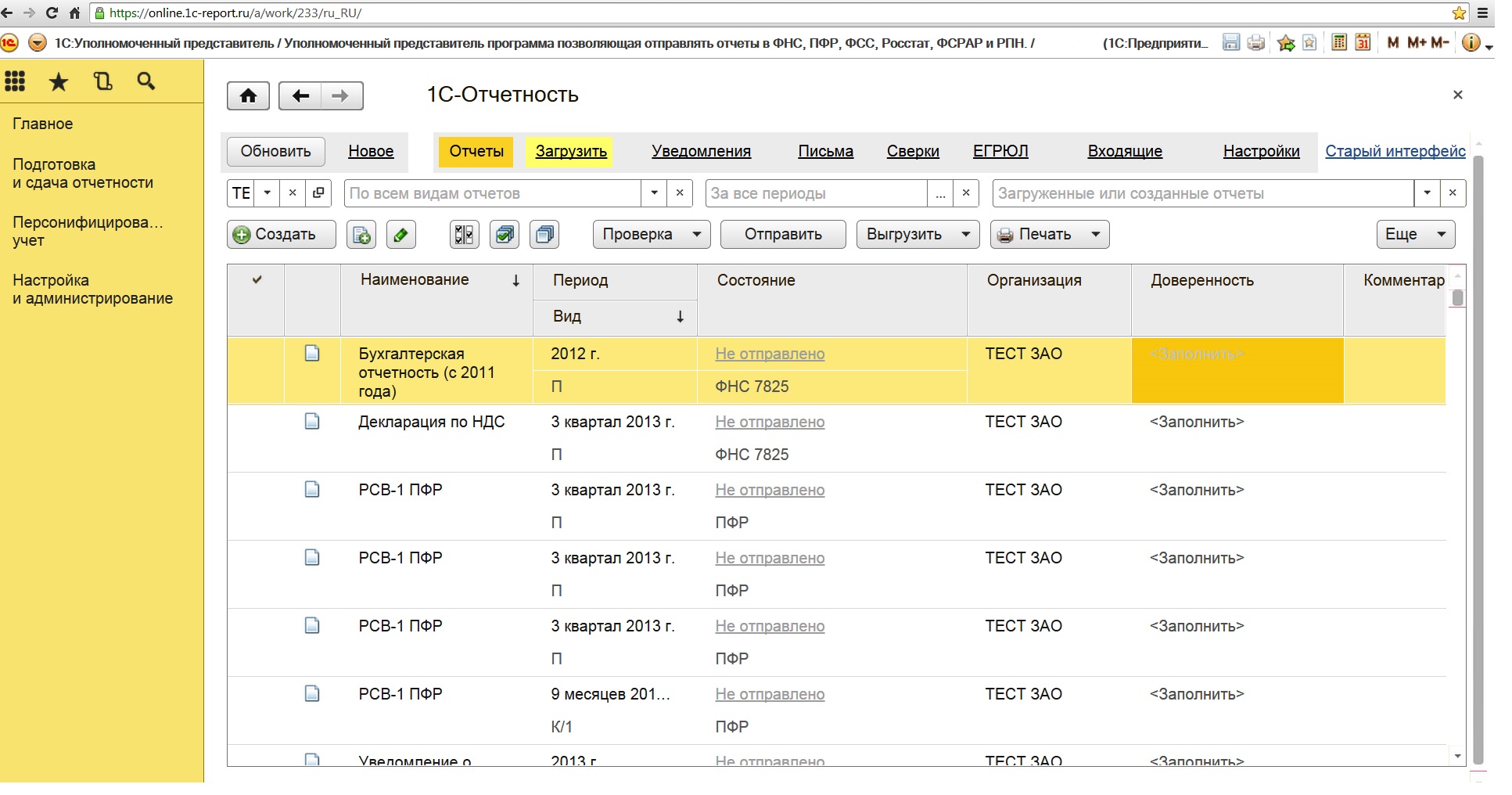1512x795 pixels.
Task: Click the Отправить button
Action: [783, 234]
